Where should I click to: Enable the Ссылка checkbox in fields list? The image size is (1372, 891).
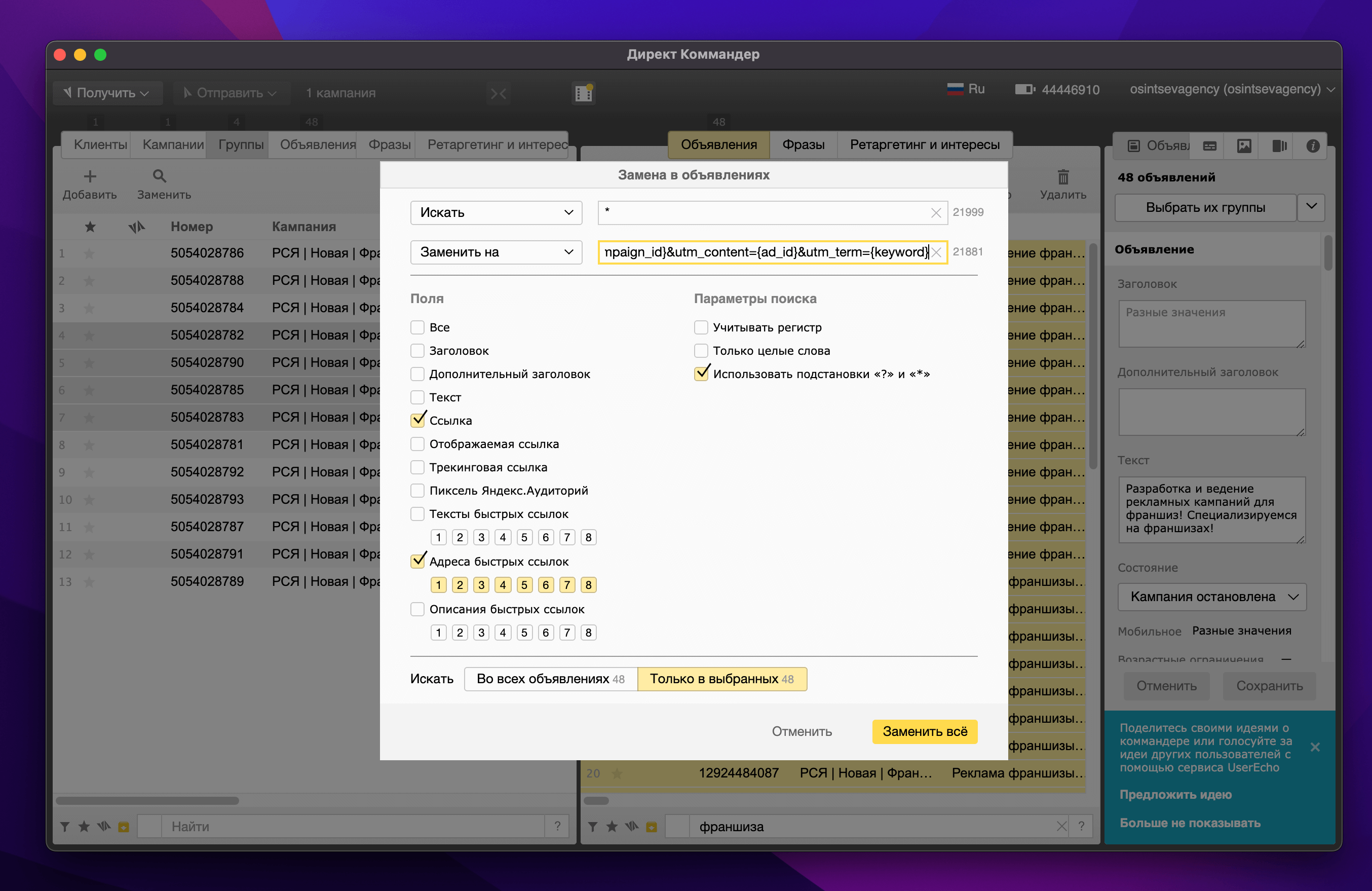point(418,420)
